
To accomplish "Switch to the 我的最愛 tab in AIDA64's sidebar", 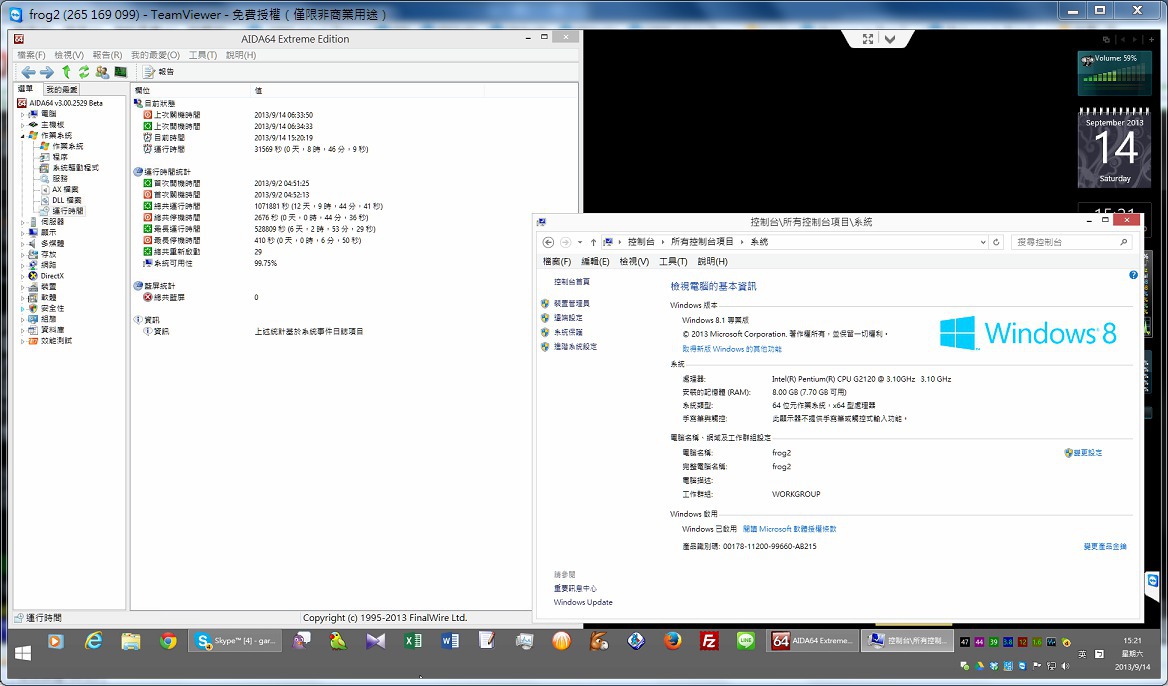I will click(x=61, y=89).
